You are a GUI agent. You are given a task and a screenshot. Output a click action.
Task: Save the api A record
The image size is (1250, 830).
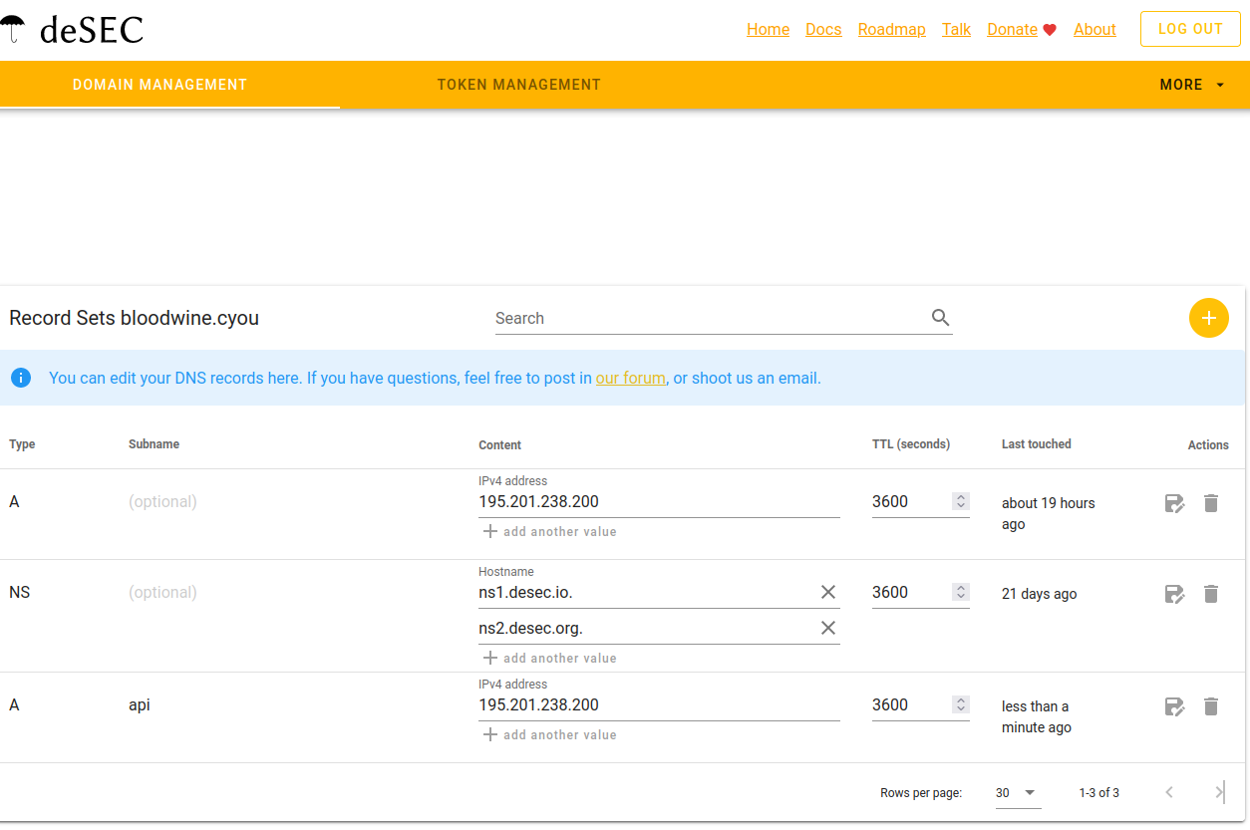pyautogui.click(x=1175, y=707)
